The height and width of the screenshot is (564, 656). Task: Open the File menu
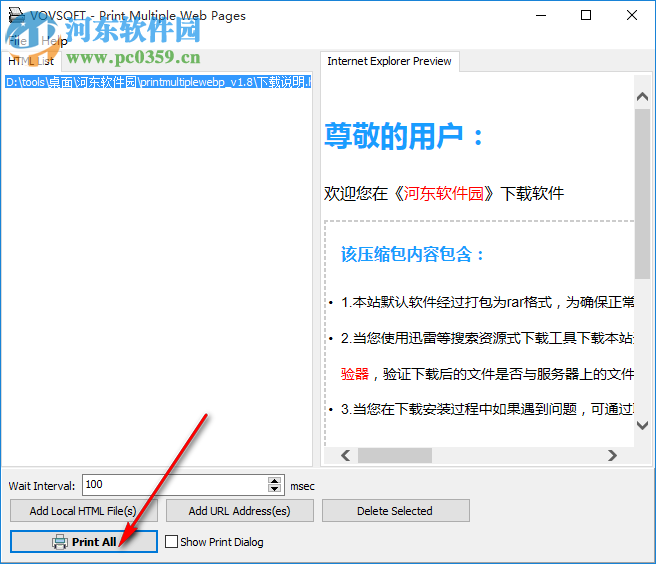point(18,41)
